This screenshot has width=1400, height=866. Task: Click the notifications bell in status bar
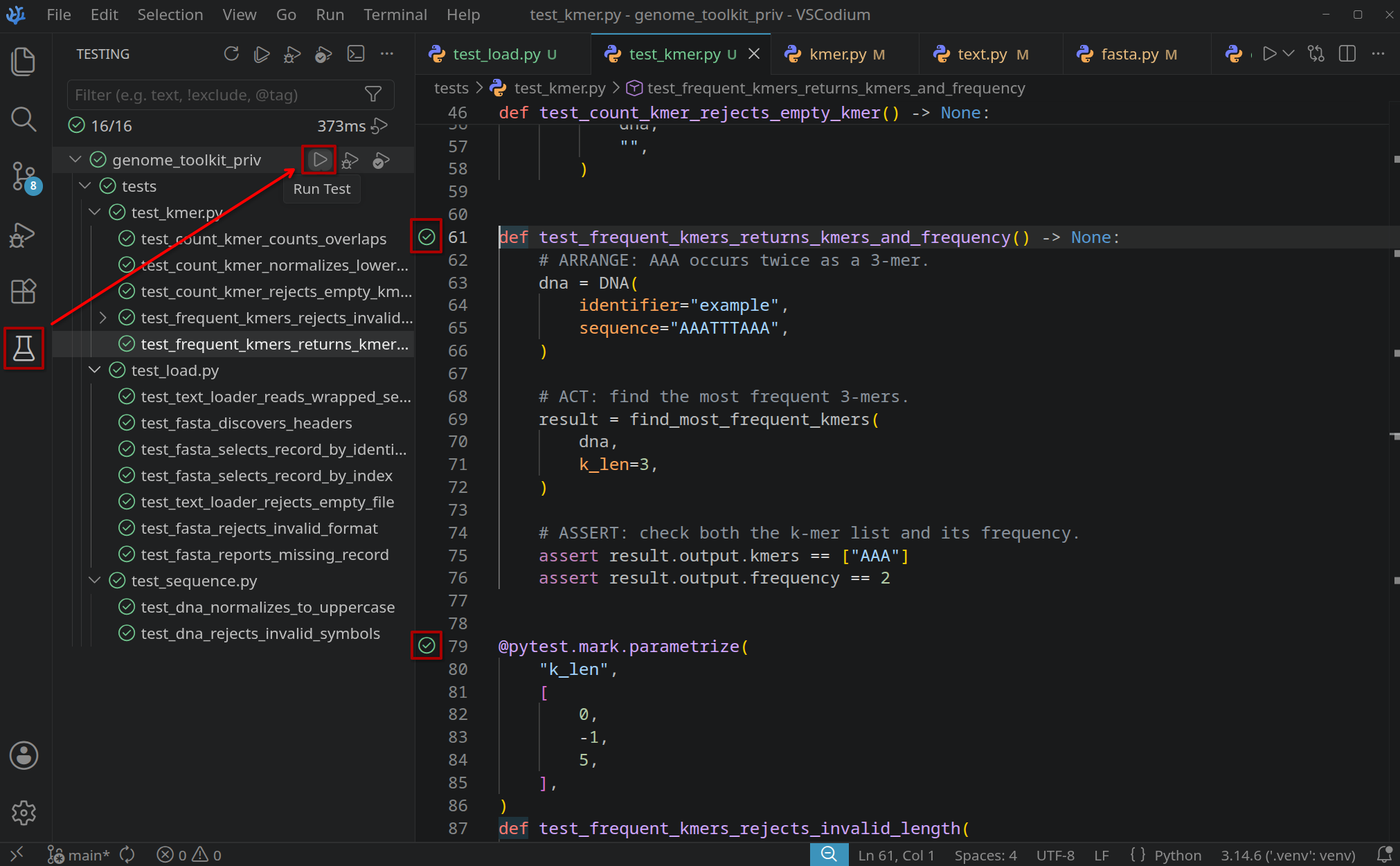click(1384, 855)
